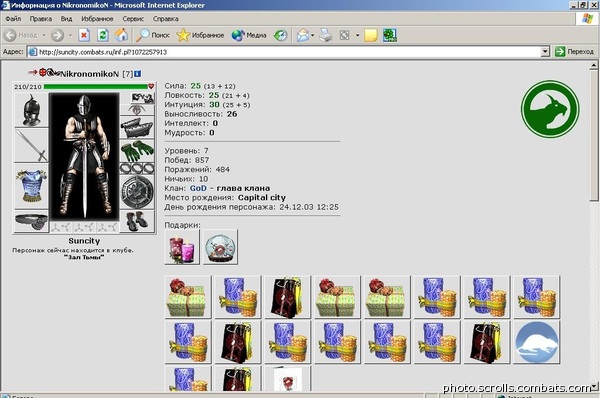Expand the Mail dropdown arrow
The width and height of the screenshot is (600, 398).
pyautogui.click(x=313, y=35)
